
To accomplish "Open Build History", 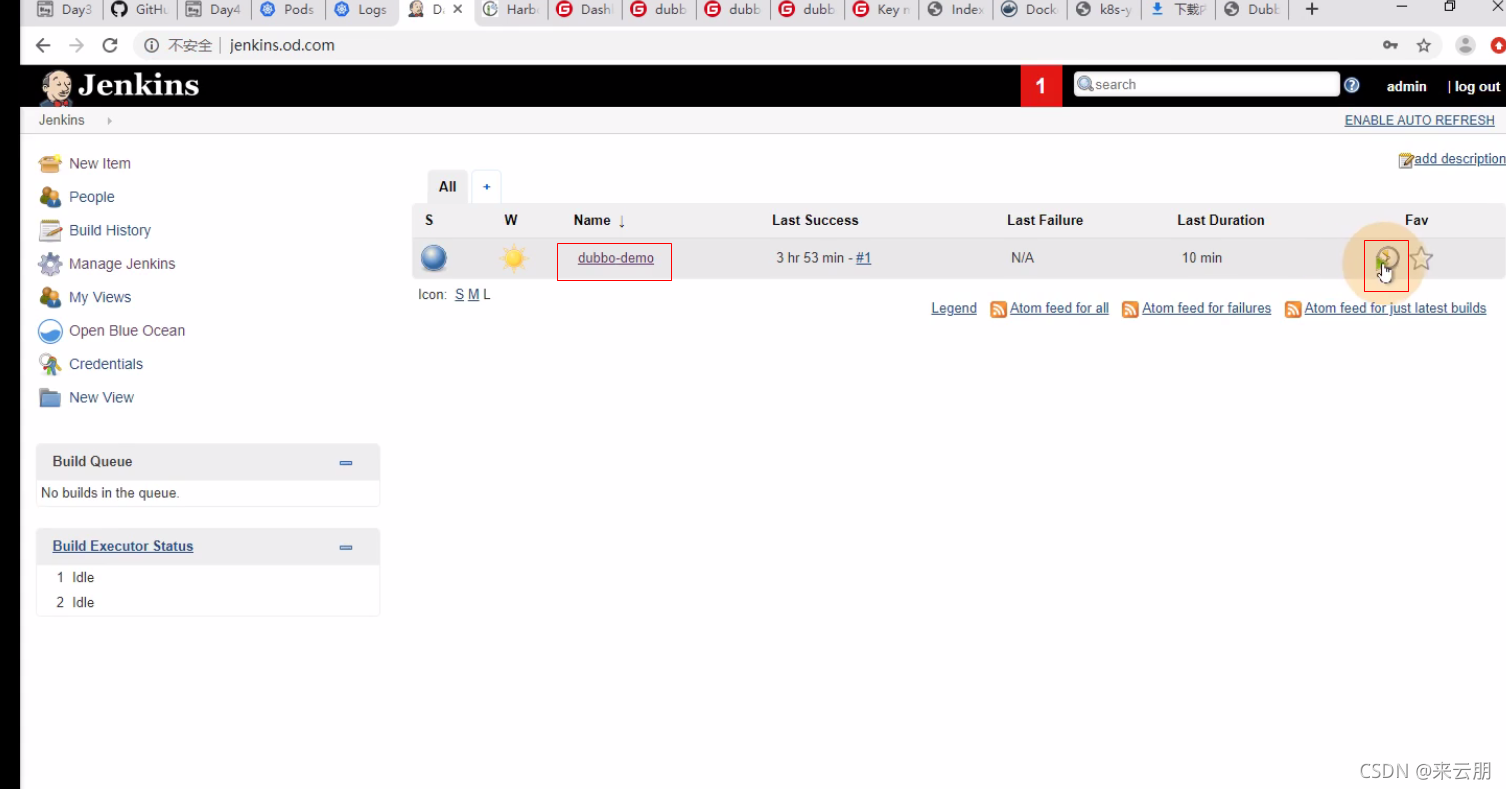I will 110,230.
